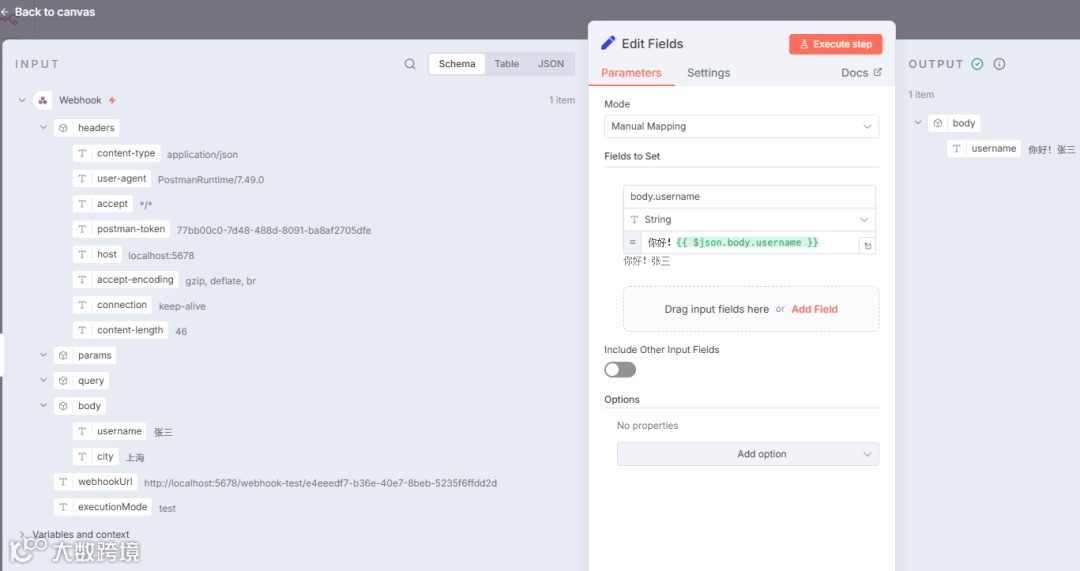The width and height of the screenshot is (1080, 571).
Task: Click the expression reset icon beside value field
Action: pos(868,246)
